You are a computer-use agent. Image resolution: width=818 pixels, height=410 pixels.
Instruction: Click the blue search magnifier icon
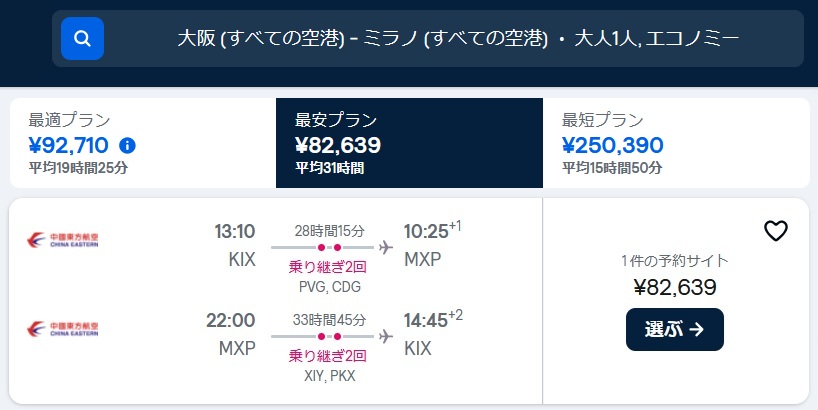(x=83, y=39)
